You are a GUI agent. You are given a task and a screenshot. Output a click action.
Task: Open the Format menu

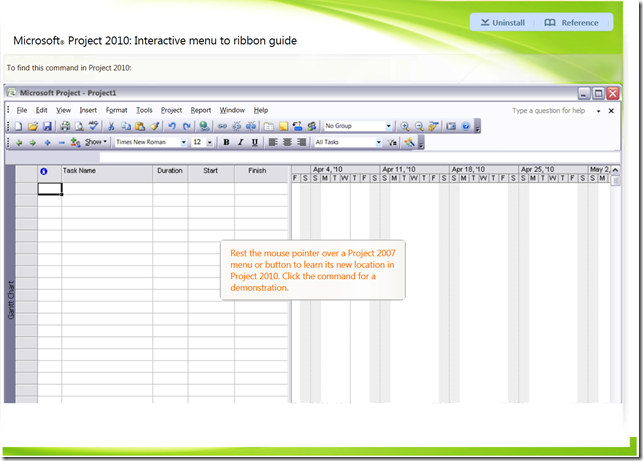coord(116,110)
